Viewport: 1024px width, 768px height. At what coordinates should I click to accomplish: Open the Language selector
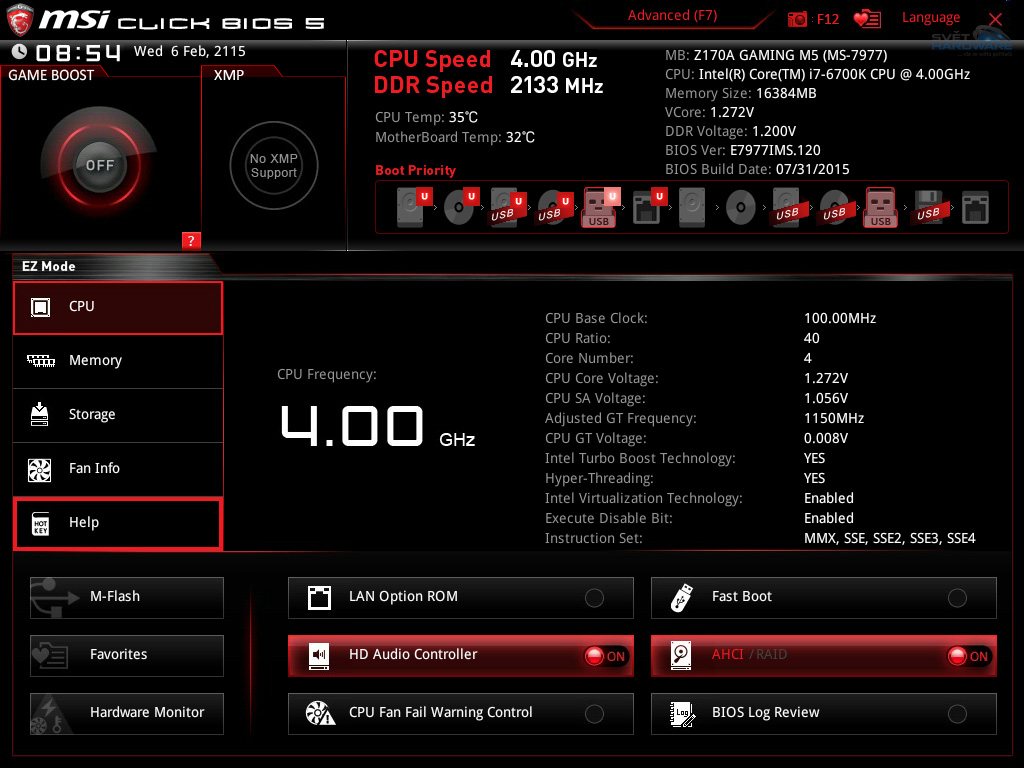click(931, 17)
